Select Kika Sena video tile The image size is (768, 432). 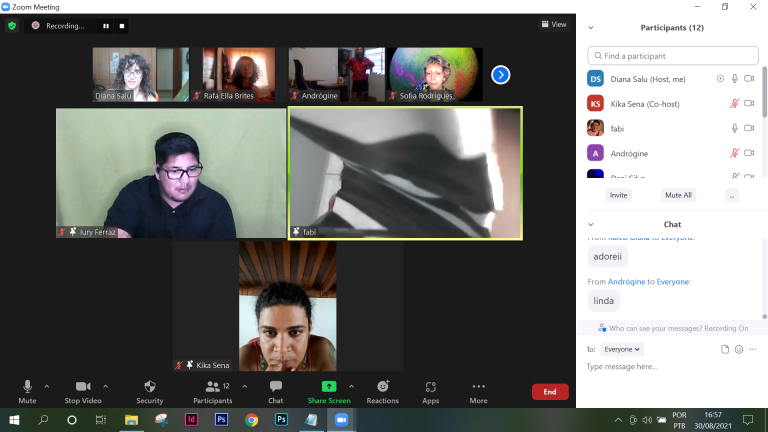[288, 306]
